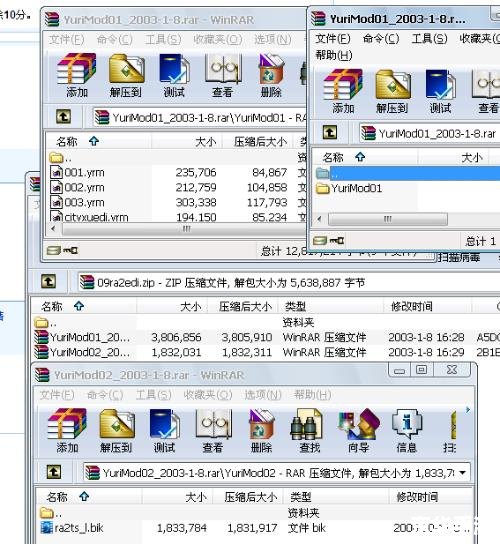
Task: Open address dropdown in YuriMod02 window
Action: pos(462,473)
